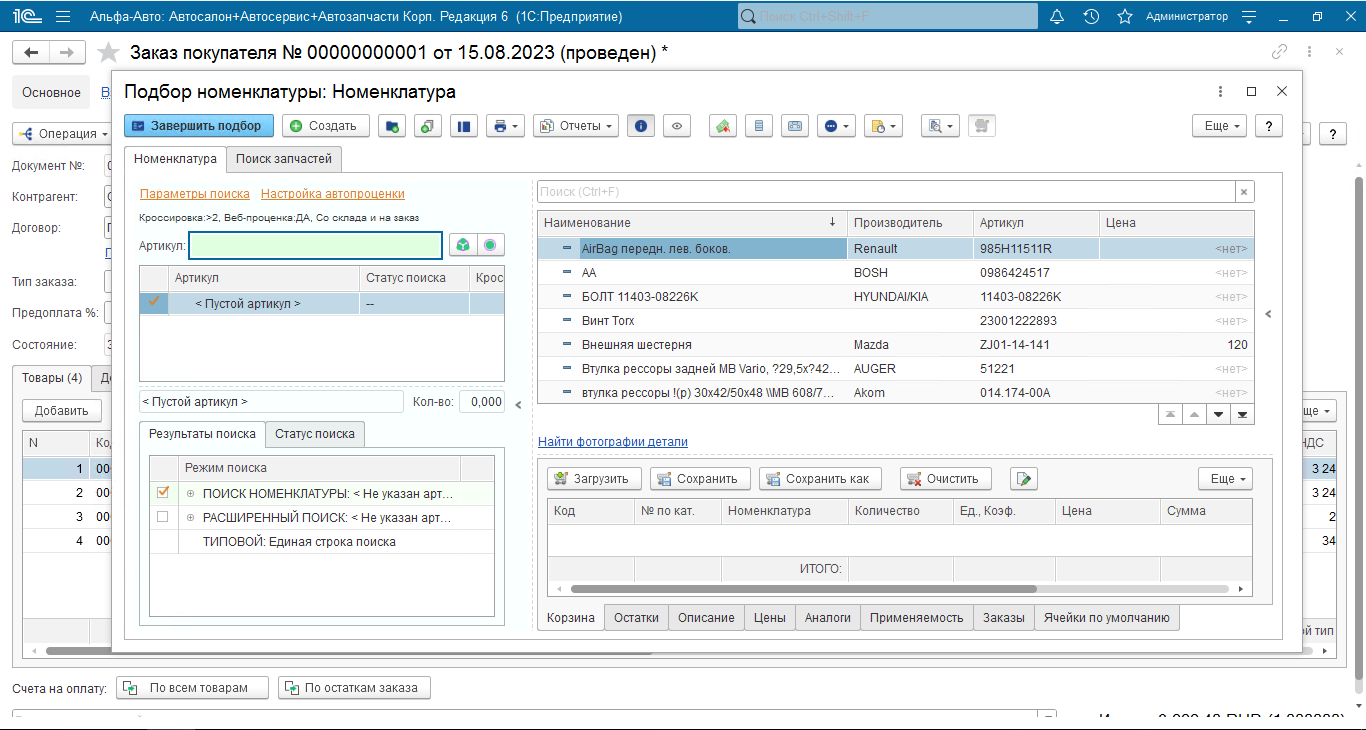Open the Настройка автопроценки link
Image resolution: width=1366 pixels, height=730 pixels.
pos(333,194)
